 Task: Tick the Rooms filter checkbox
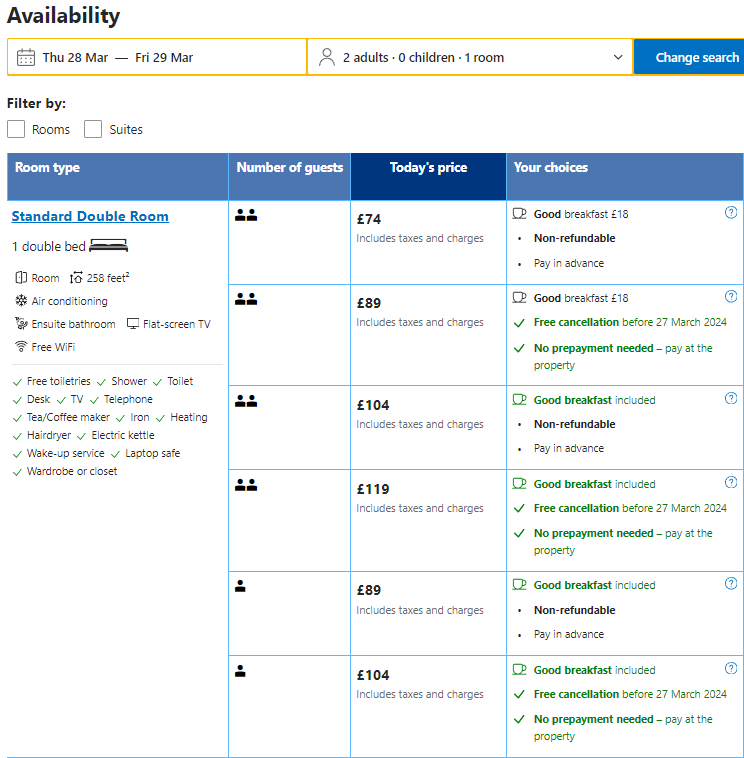point(16,129)
